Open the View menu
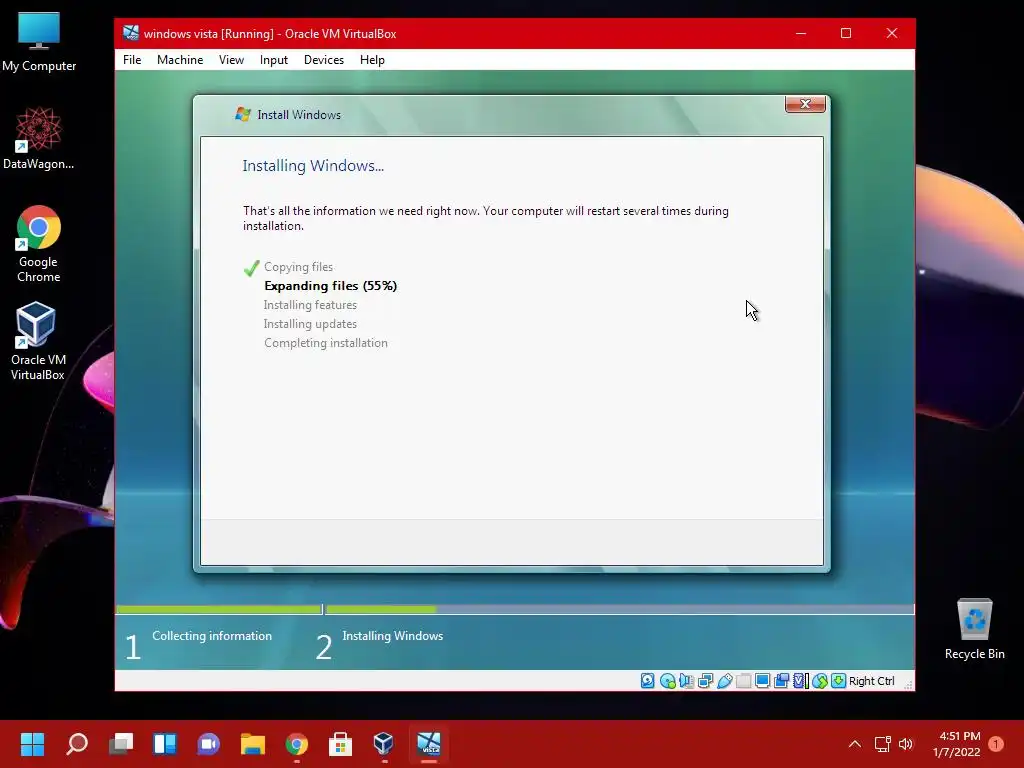 [x=231, y=59]
